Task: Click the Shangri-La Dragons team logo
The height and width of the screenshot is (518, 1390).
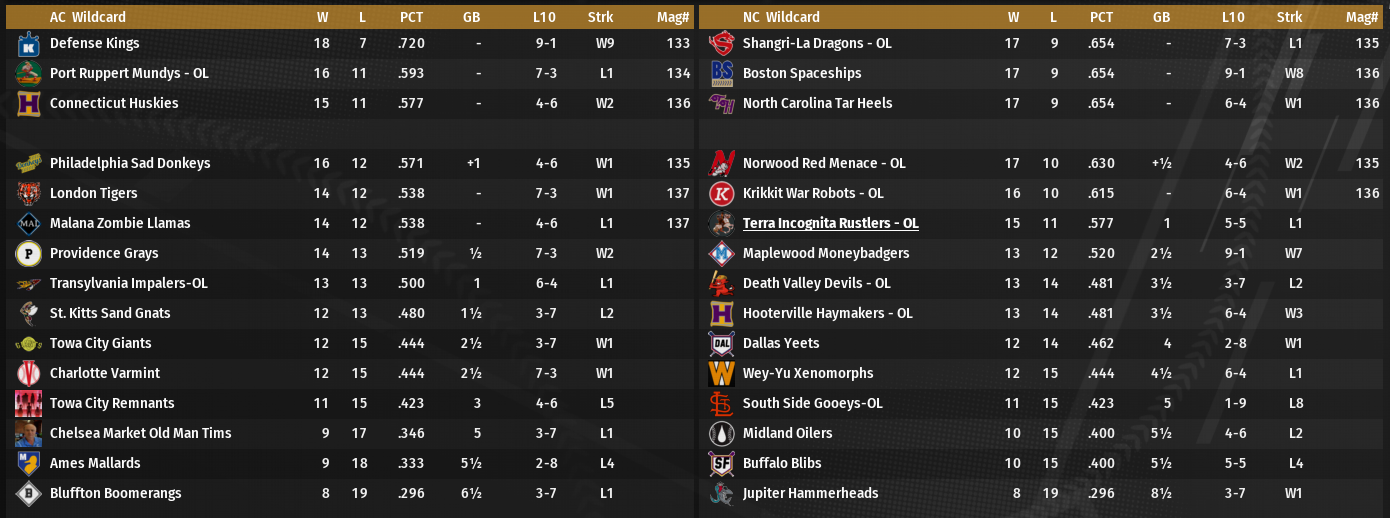Action: tap(721, 44)
